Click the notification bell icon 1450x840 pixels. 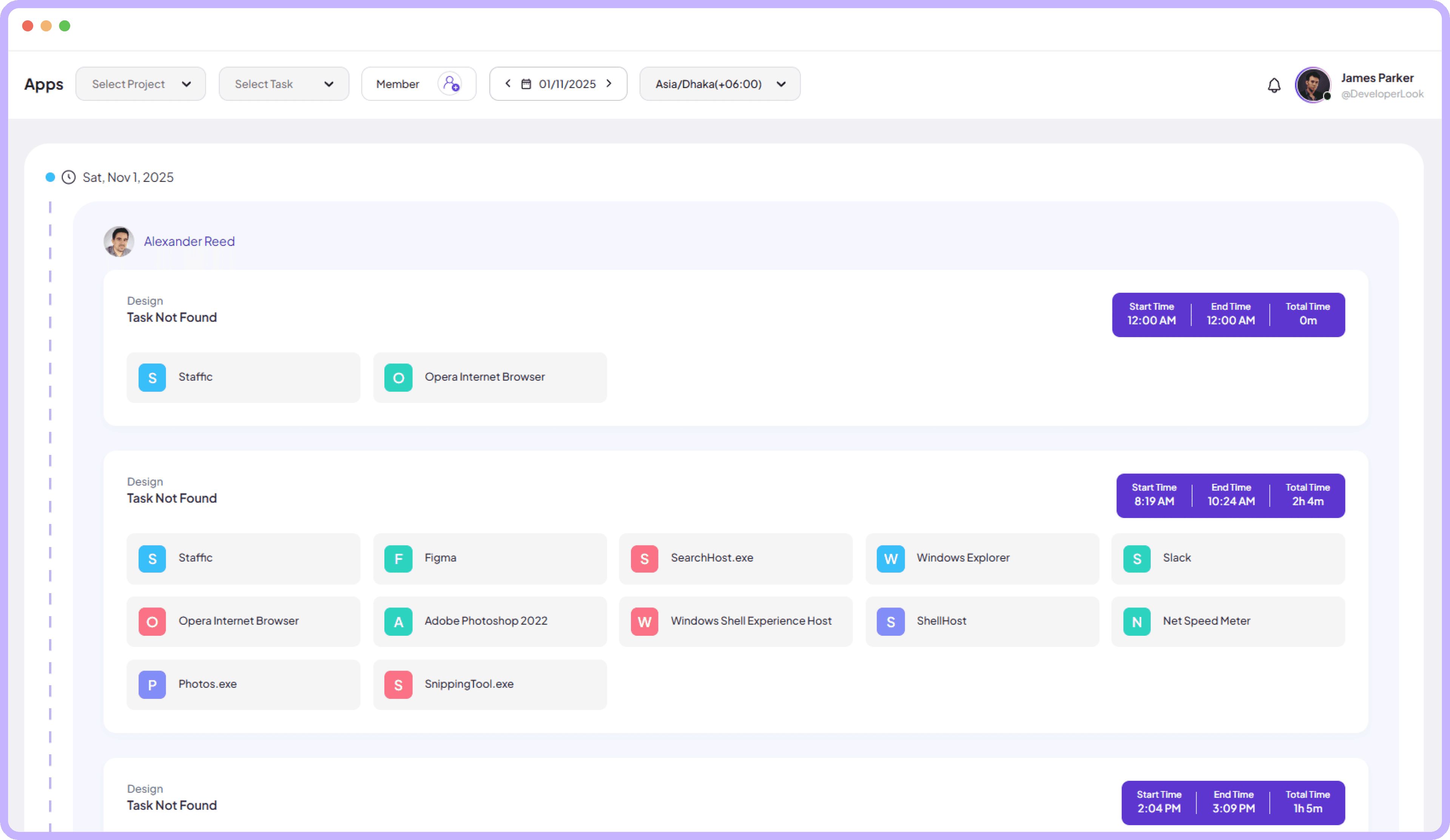1274,85
